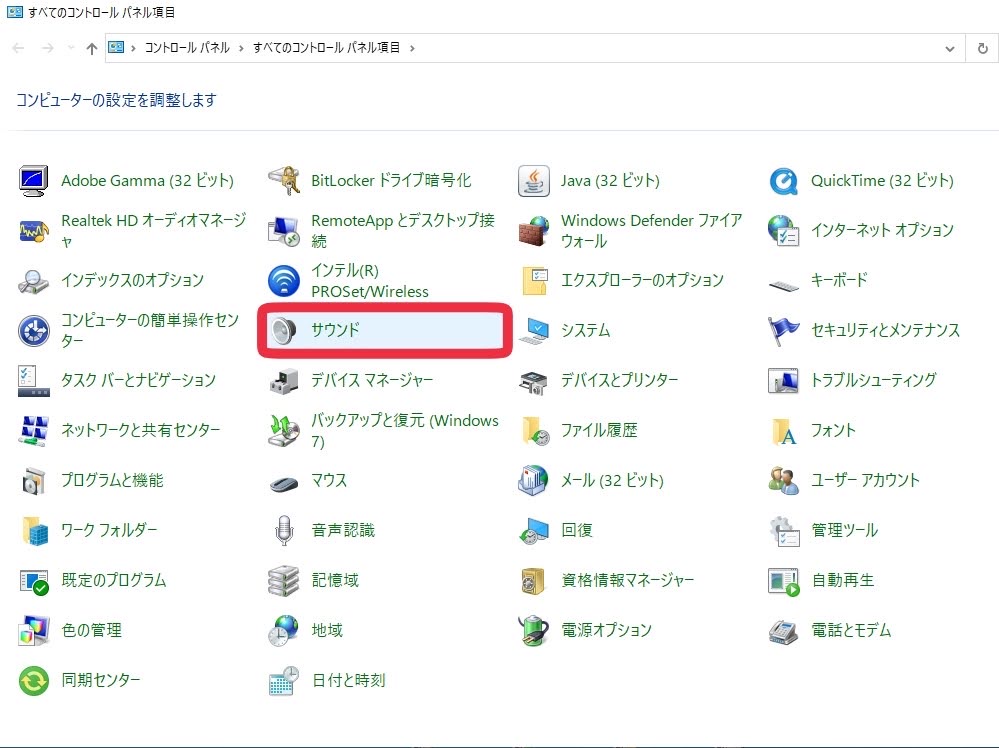Open the 日付と時刻 calendar clock icon
Screen dimensions: 999x748
pos(285,680)
